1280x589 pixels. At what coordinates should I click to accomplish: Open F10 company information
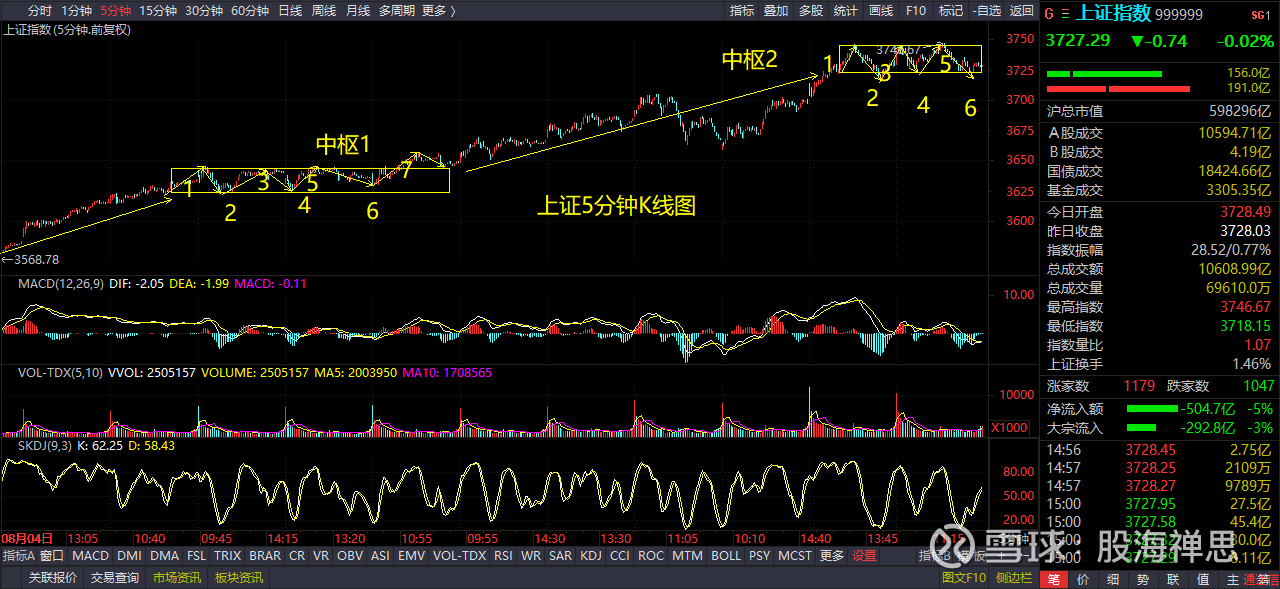click(x=916, y=11)
